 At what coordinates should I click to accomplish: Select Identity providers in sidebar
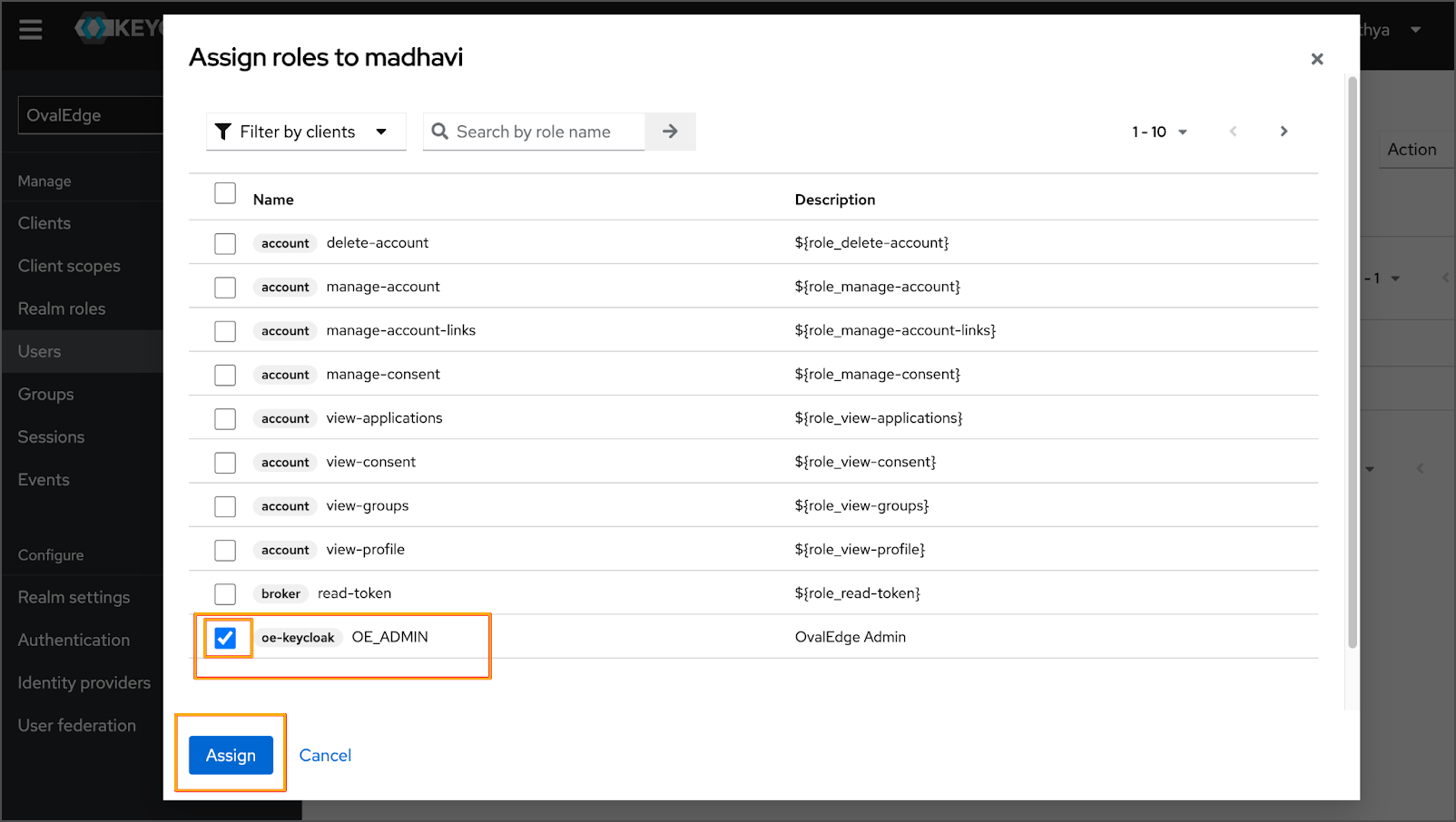(84, 682)
